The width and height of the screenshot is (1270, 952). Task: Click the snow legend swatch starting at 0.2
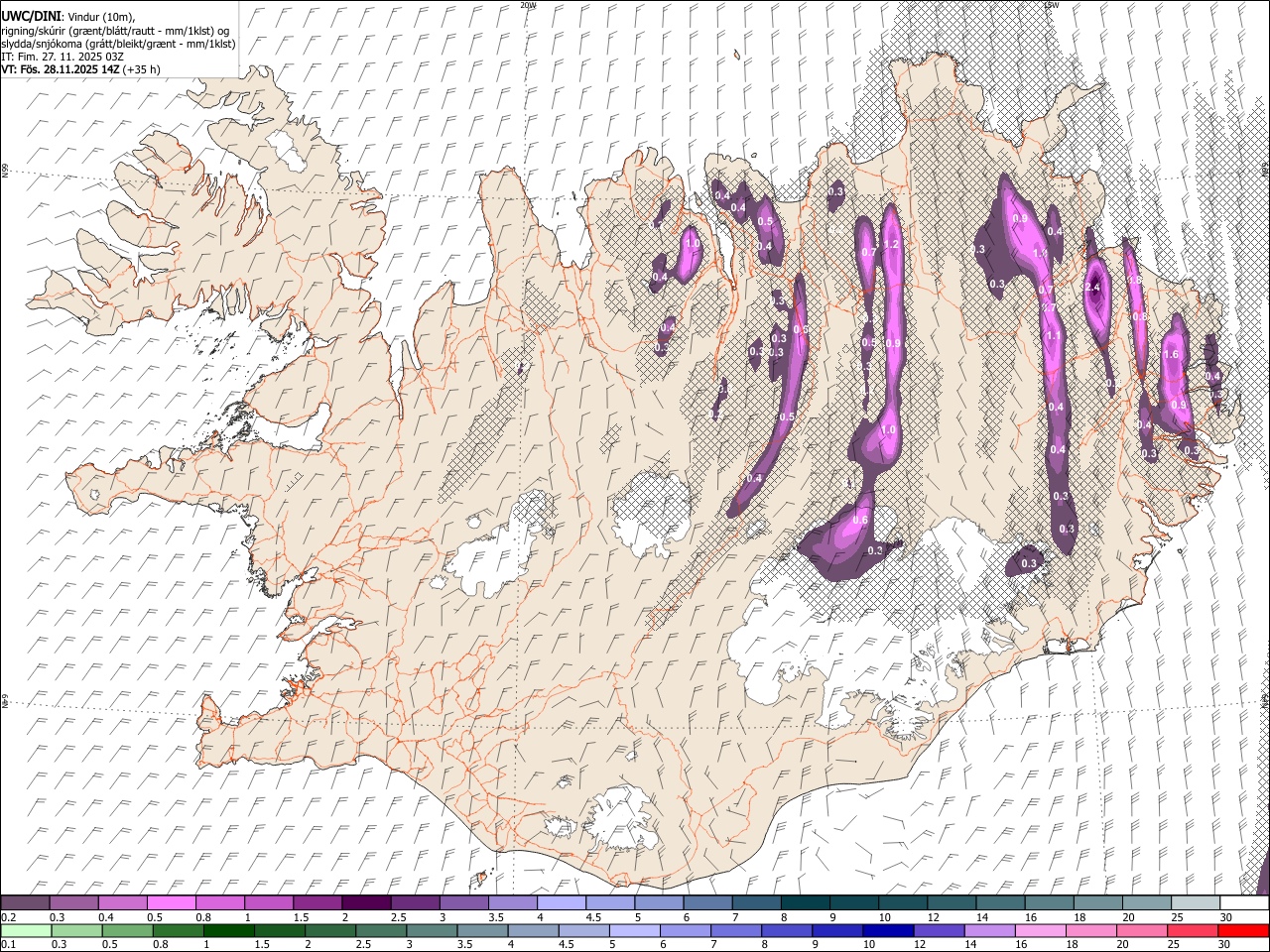(25, 903)
